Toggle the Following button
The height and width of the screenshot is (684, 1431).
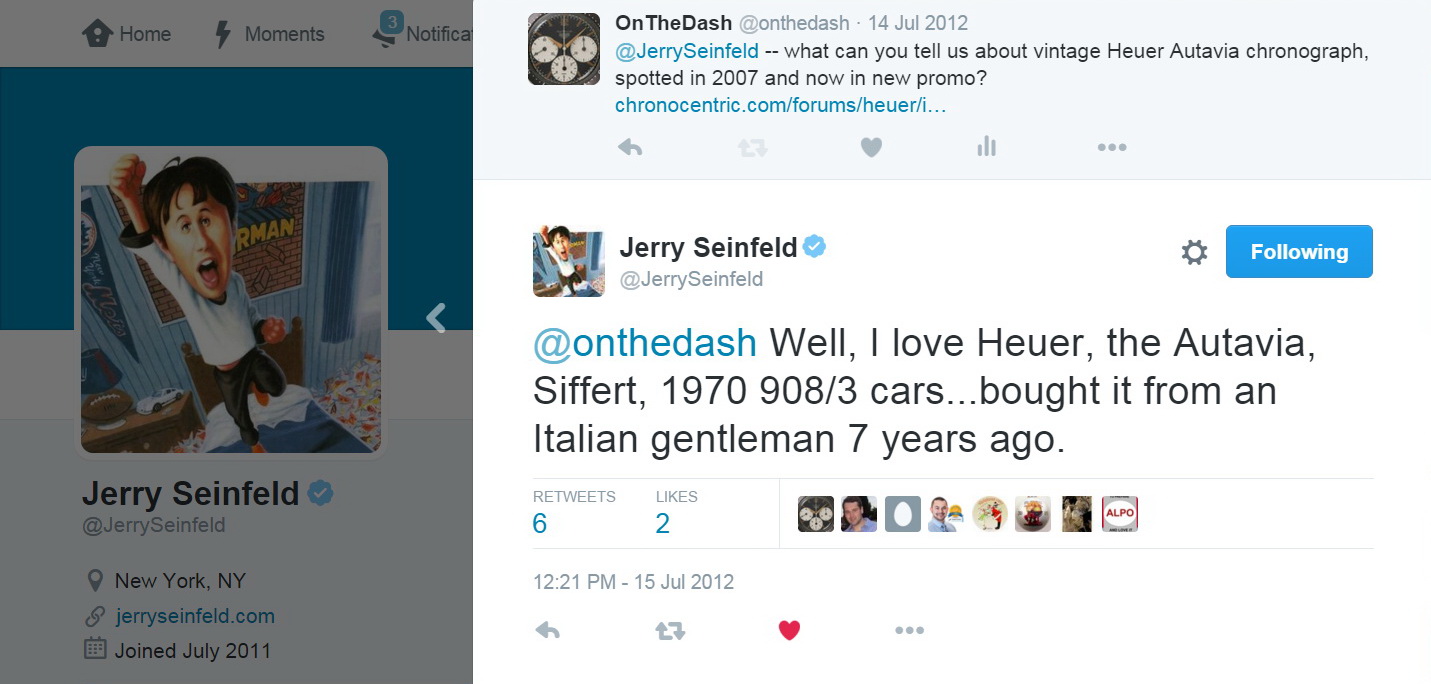click(1298, 252)
